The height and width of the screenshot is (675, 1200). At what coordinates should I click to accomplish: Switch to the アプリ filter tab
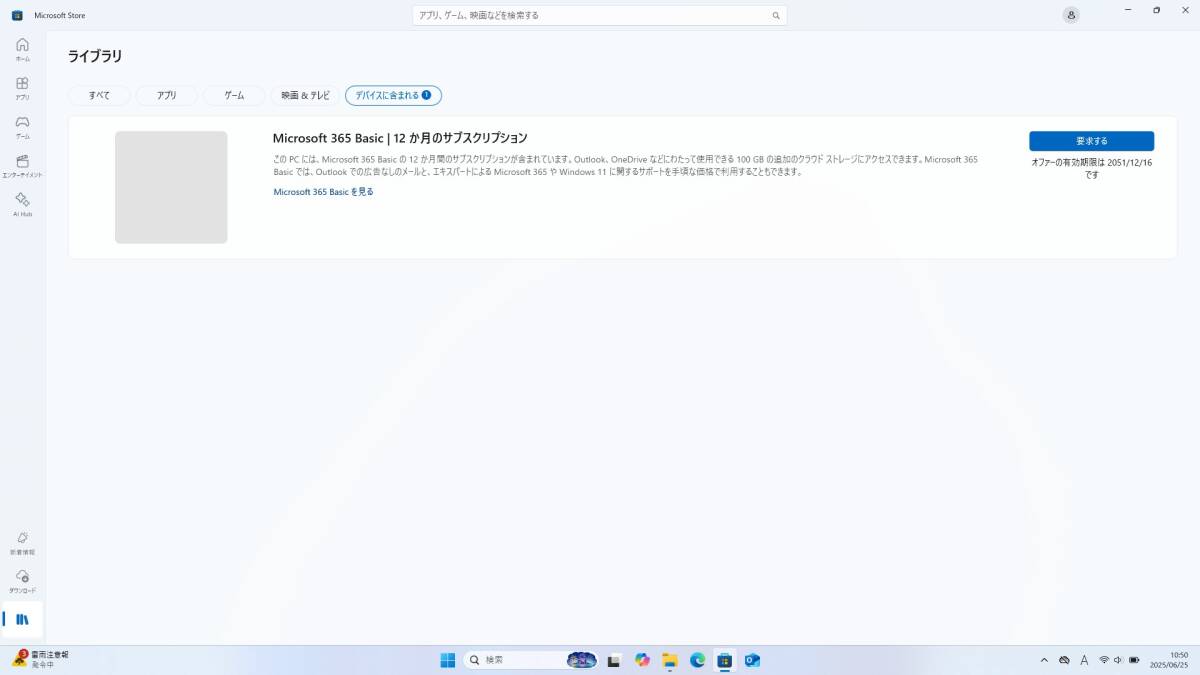point(166,95)
